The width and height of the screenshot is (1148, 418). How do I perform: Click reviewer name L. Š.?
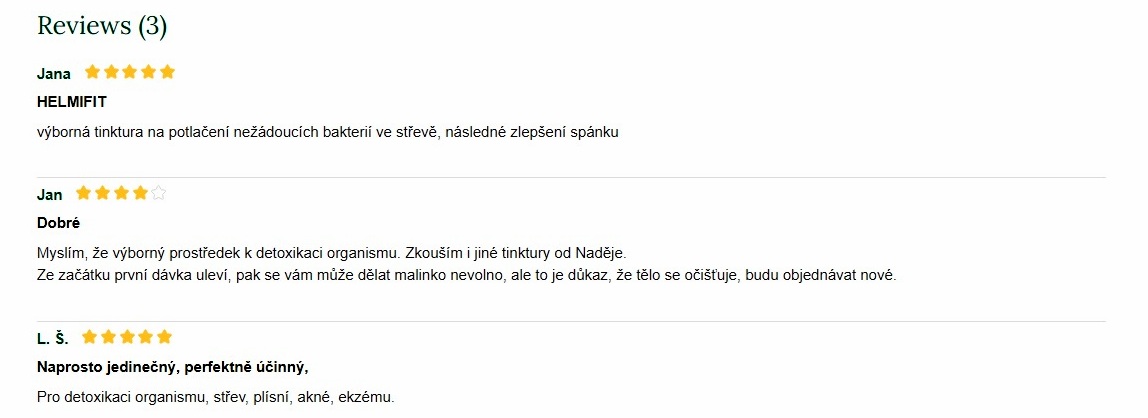click(x=52, y=339)
